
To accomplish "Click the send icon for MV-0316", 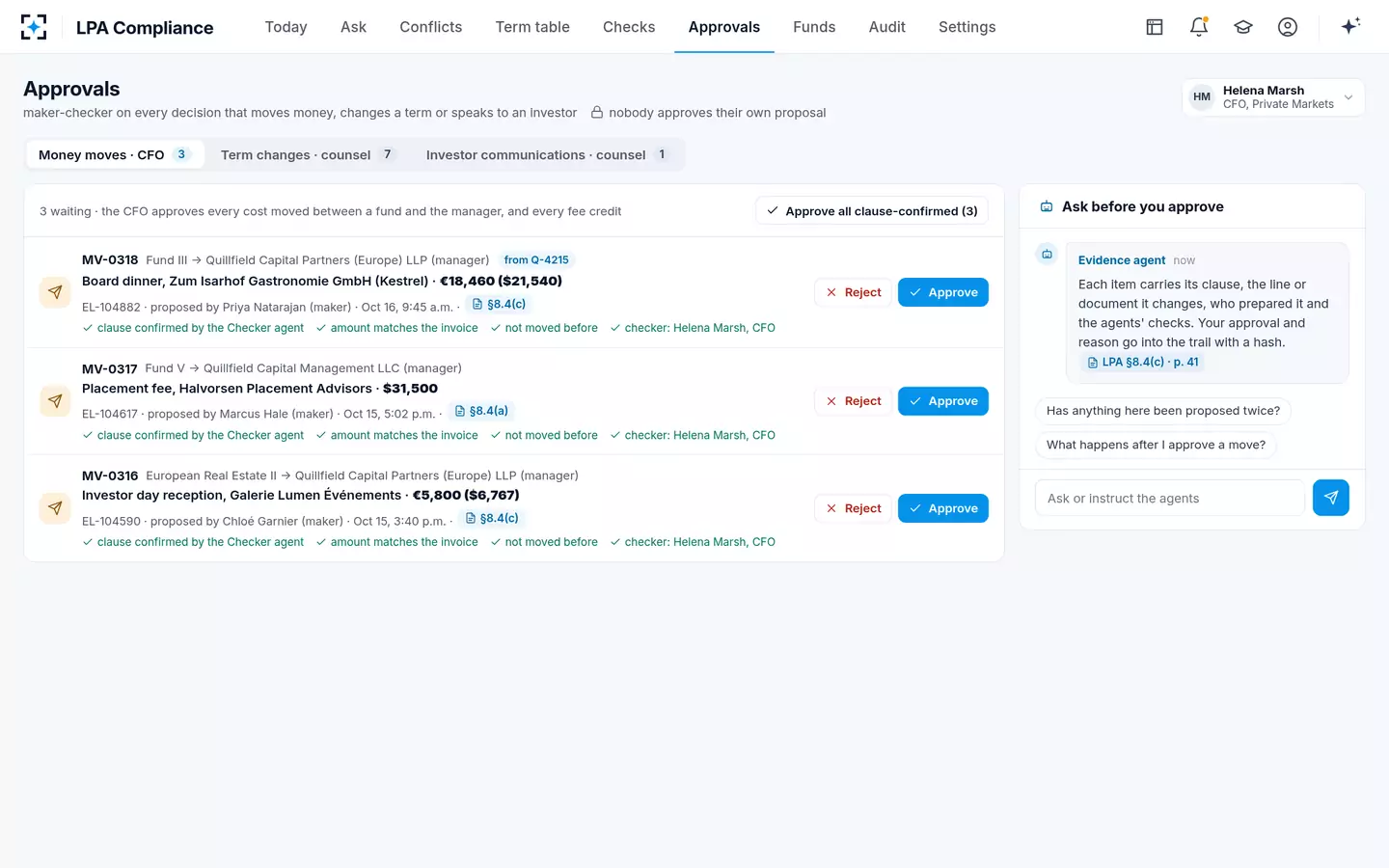I will pyautogui.click(x=55, y=508).
